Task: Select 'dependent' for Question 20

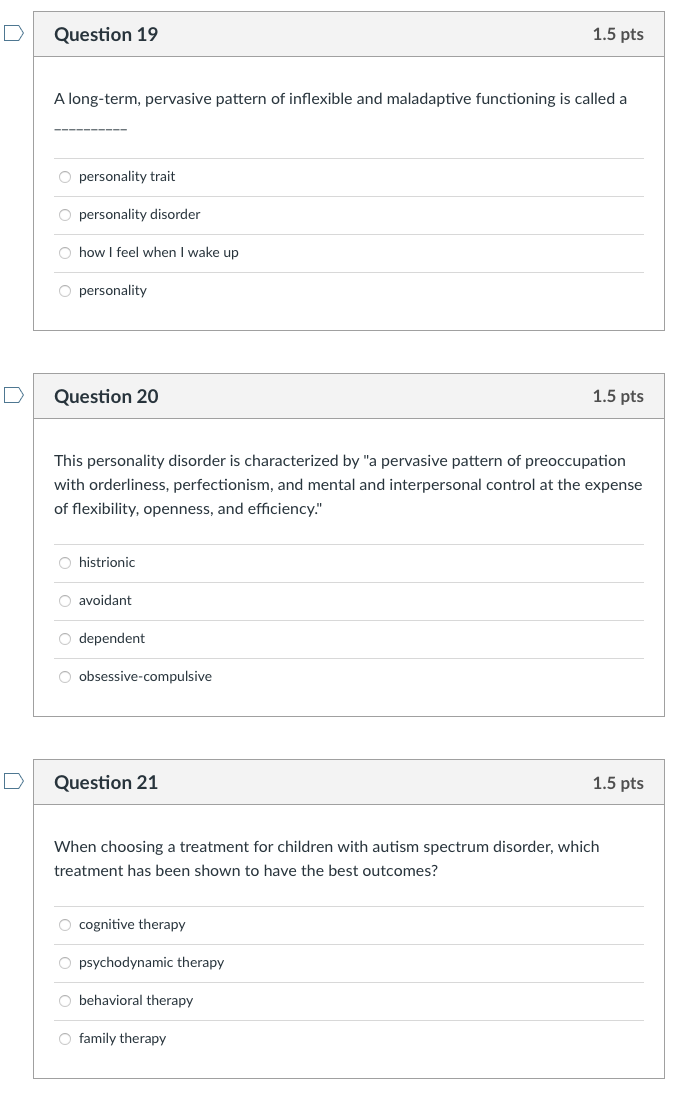Action: 64,638
